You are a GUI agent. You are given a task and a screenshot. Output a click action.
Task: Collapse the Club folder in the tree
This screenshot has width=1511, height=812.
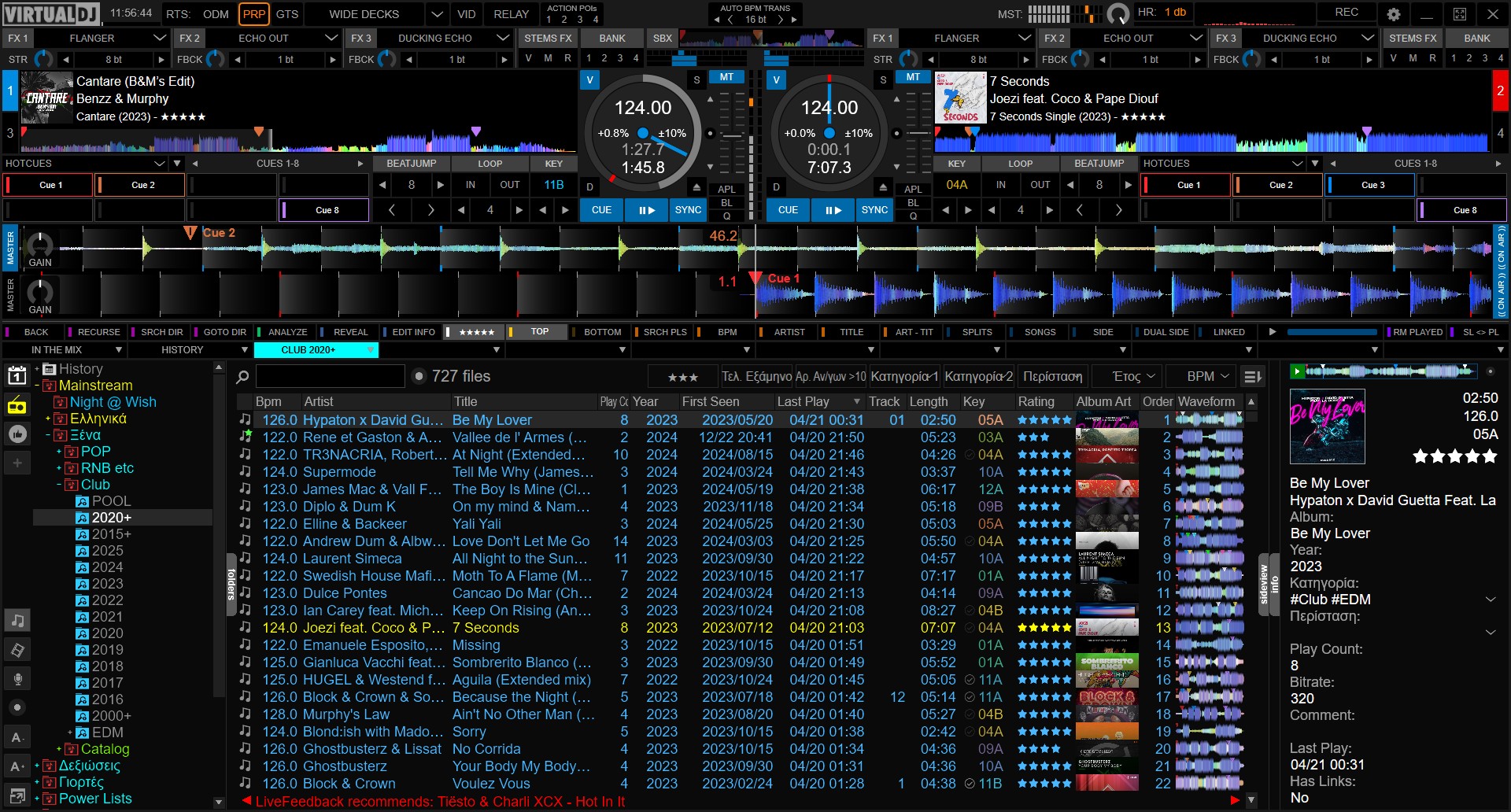[x=59, y=485]
